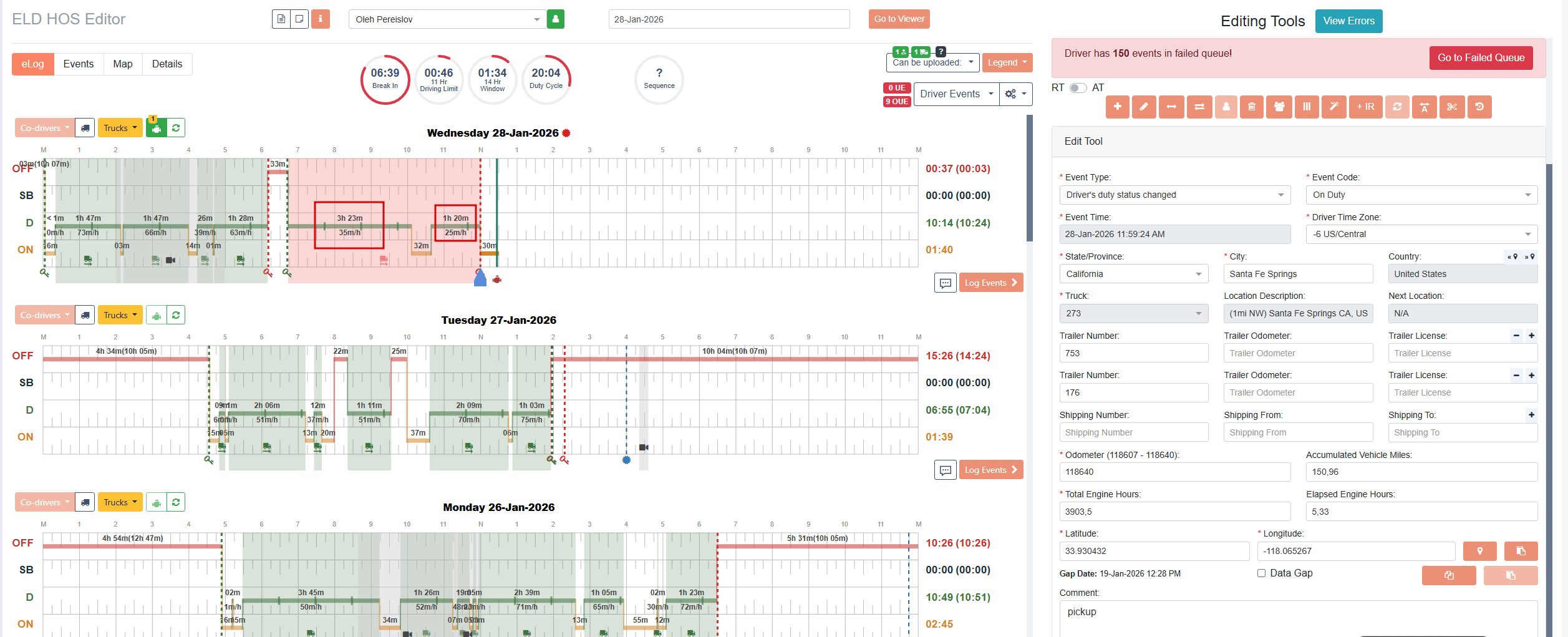Open the Driver Time Zone dropdown
This screenshot has width=1568, height=637.
(x=1421, y=234)
